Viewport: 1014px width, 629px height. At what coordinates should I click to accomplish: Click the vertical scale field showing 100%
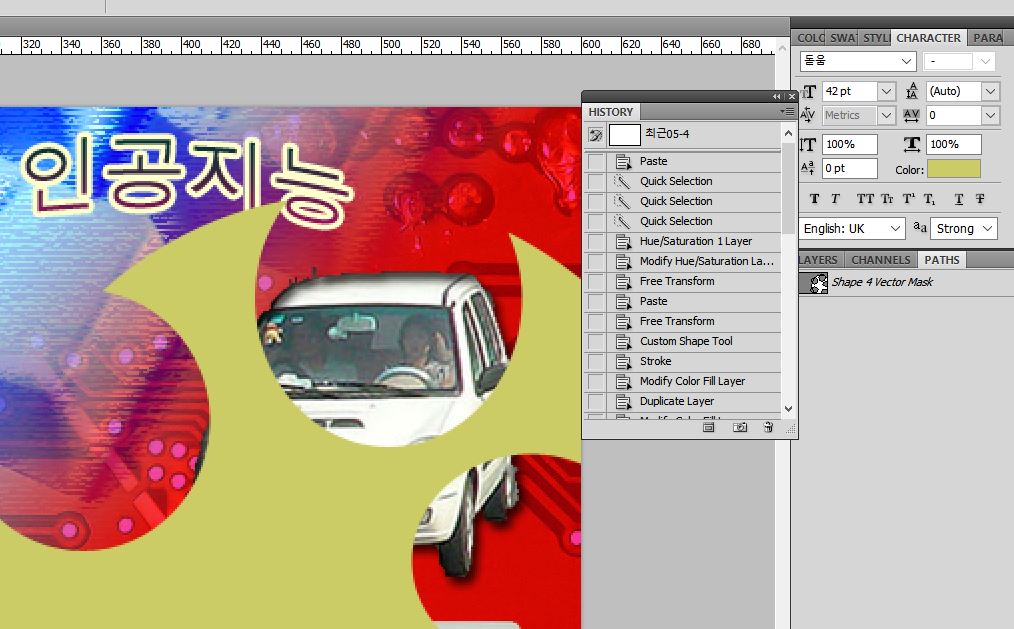point(850,144)
